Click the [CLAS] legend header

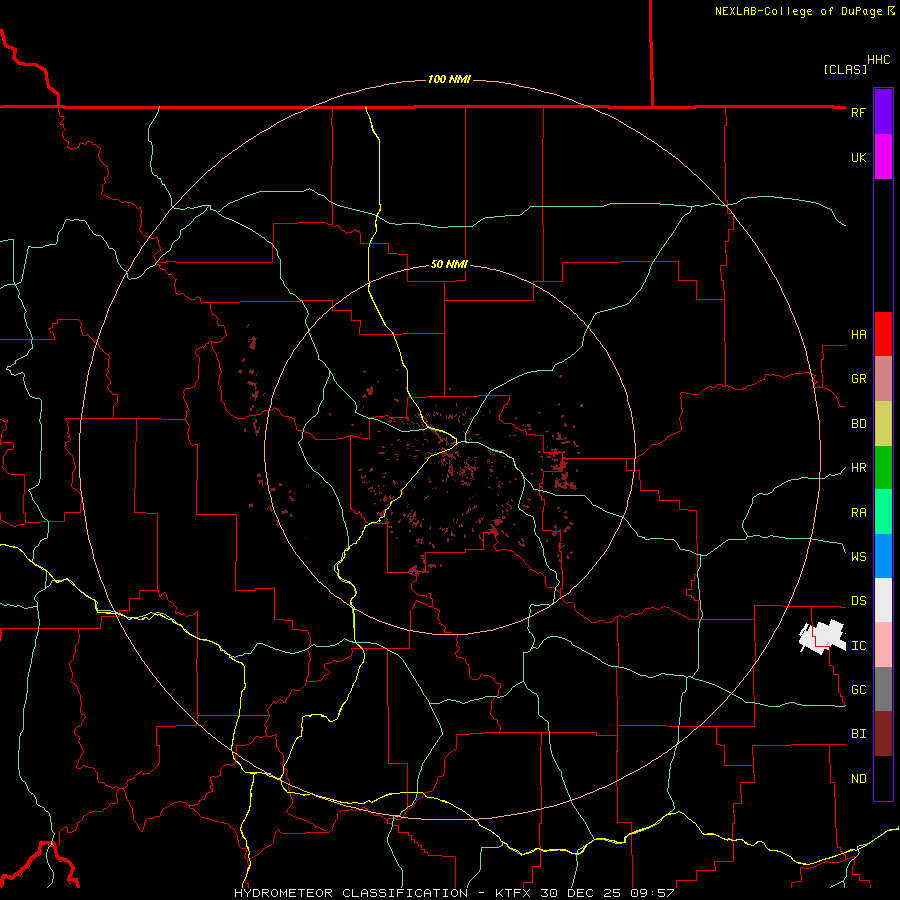tap(845, 69)
